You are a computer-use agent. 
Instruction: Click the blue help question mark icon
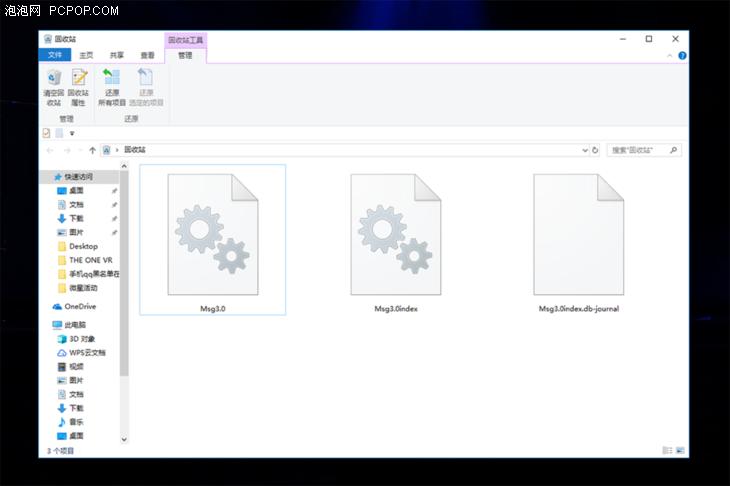[682, 56]
